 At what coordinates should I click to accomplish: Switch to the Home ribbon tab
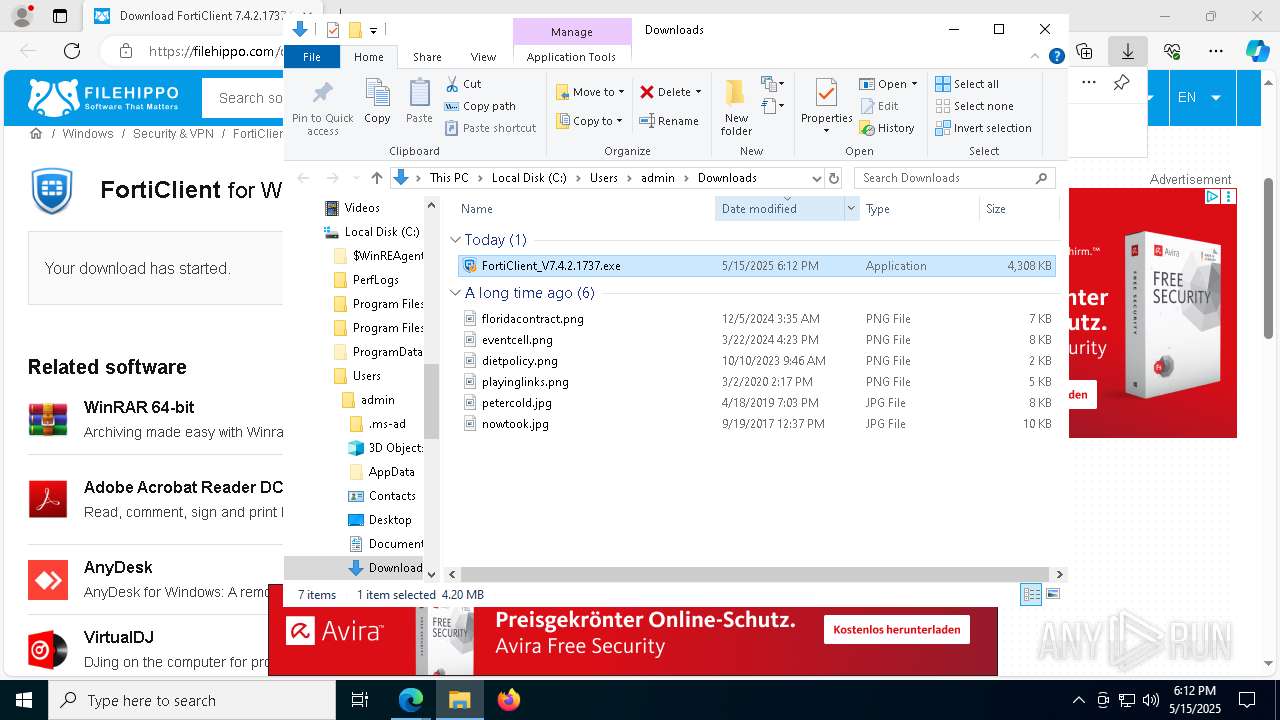point(368,57)
